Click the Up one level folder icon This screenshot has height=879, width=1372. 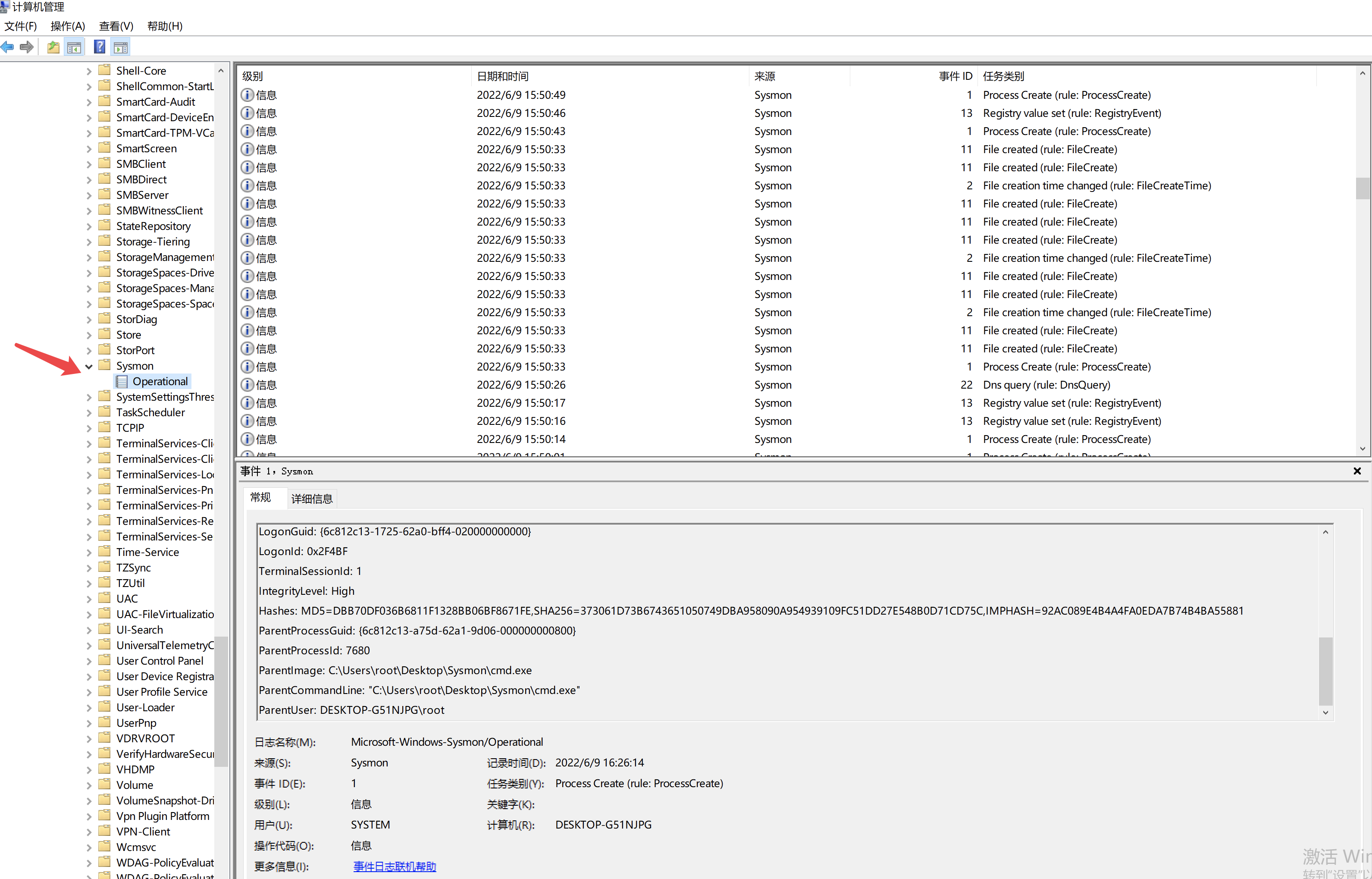[x=53, y=47]
